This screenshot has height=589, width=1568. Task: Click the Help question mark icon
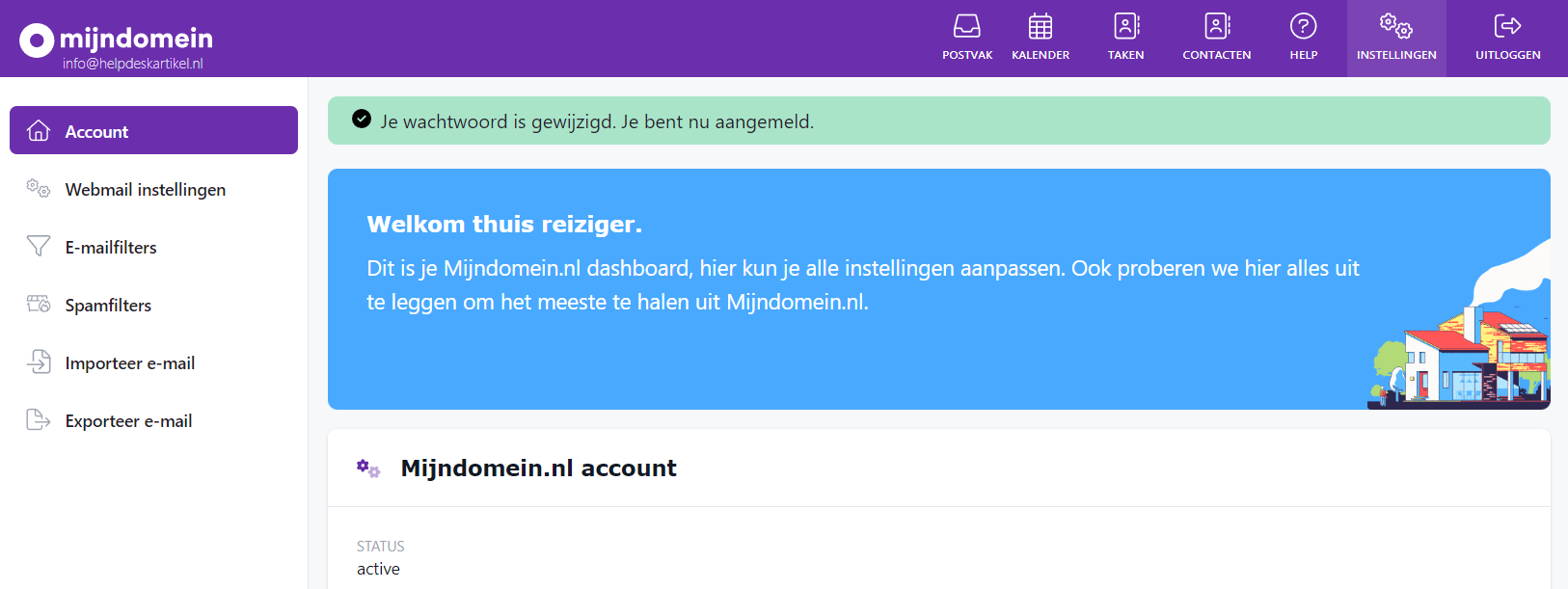click(1303, 27)
